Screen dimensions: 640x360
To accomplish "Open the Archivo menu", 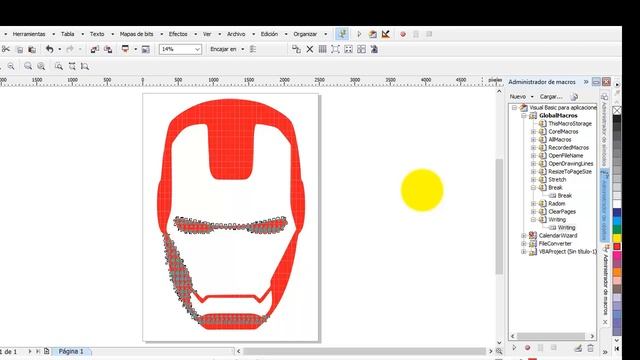I will click(236, 34).
